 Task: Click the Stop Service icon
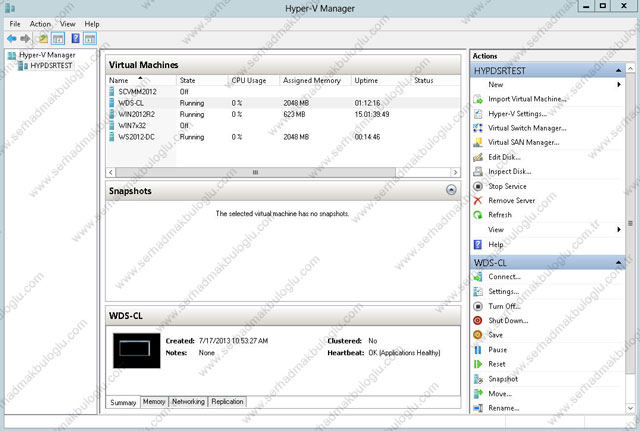click(478, 186)
